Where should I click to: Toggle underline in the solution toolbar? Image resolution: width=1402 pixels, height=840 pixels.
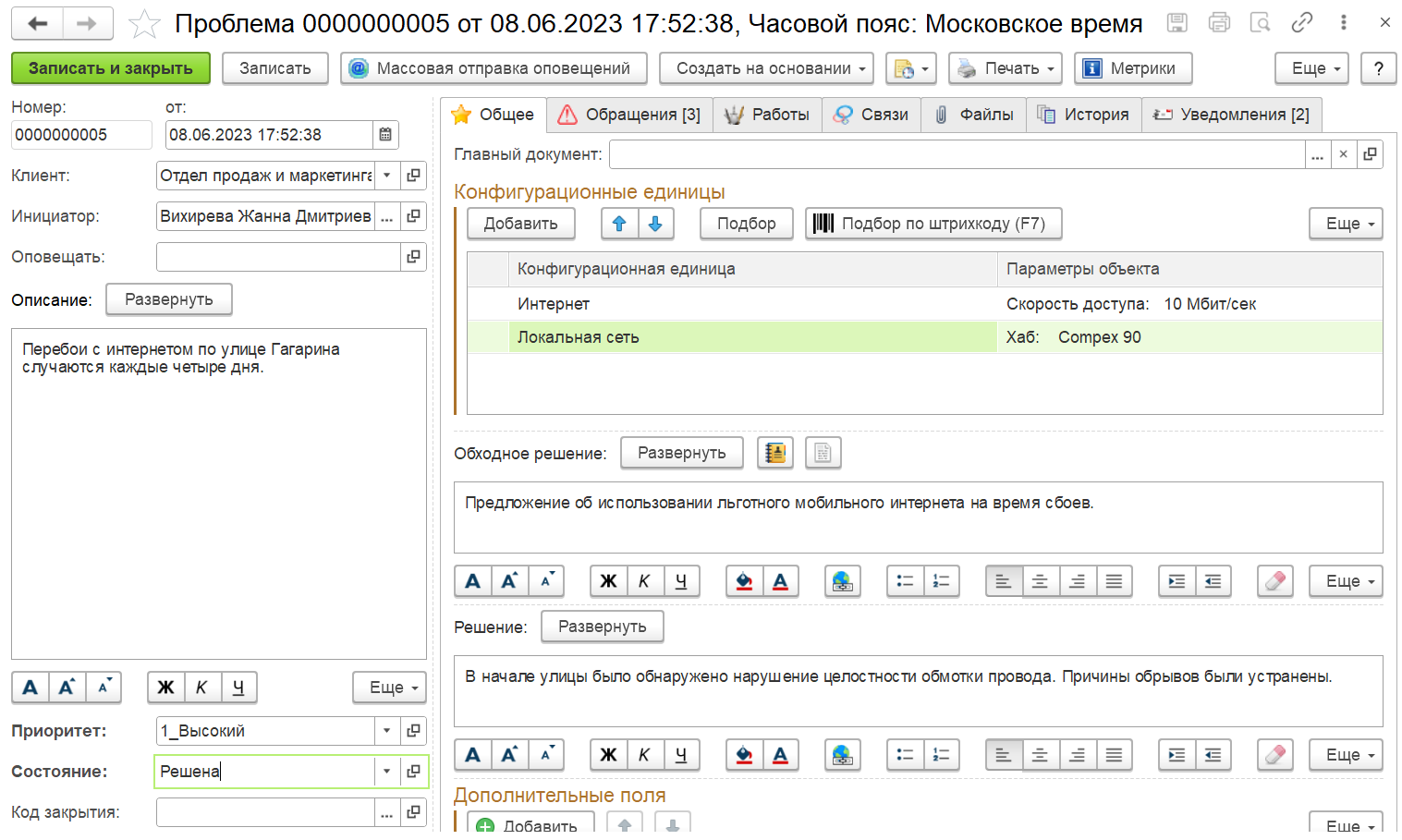(x=680, y=755)
